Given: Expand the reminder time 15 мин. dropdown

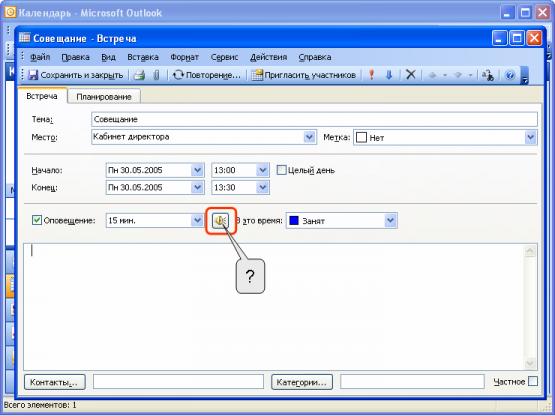Looking at the screenshot, I should pos(197,221).
